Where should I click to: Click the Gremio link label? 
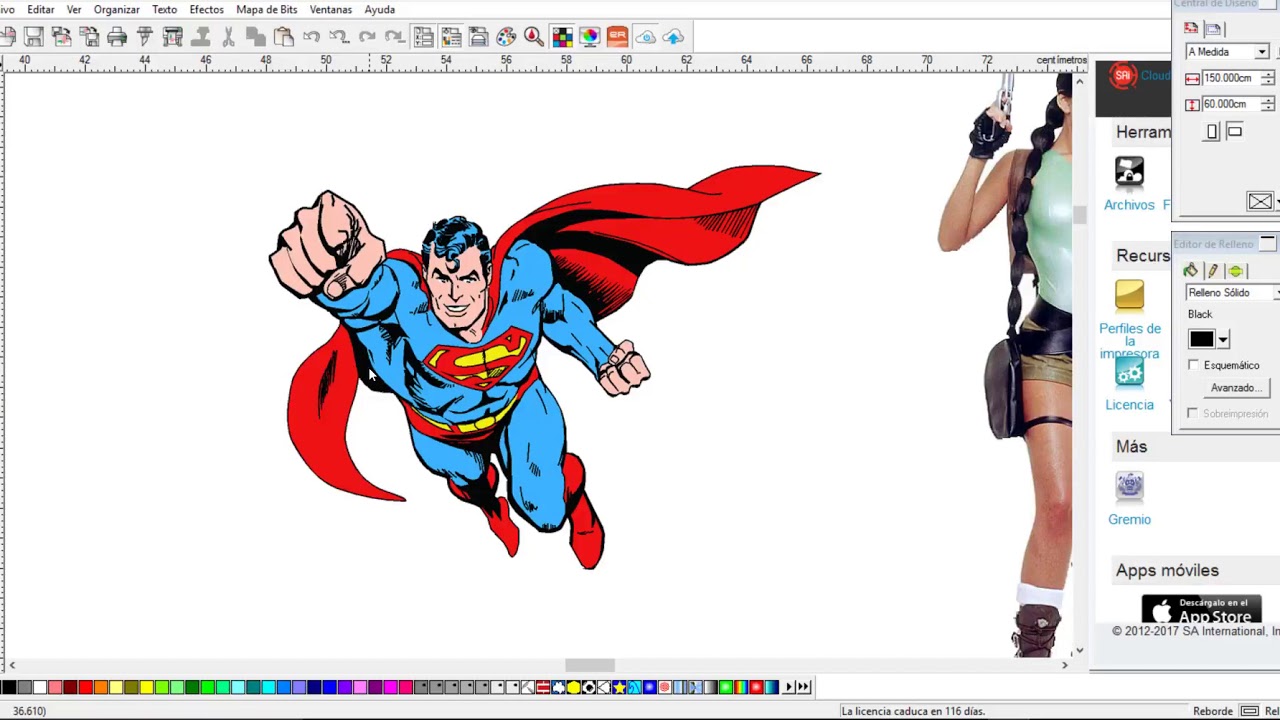coord(1129,520)
